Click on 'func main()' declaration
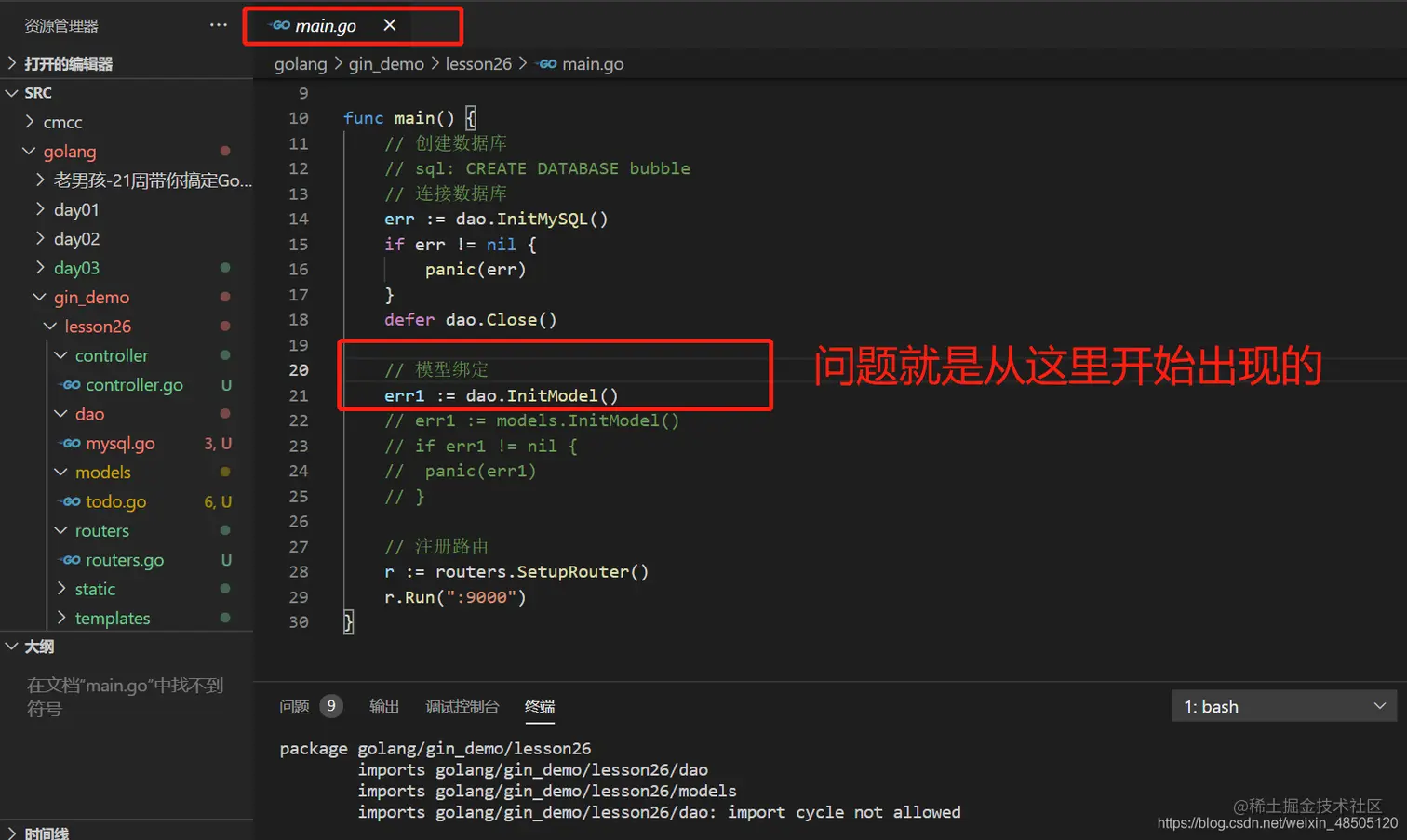Viewport: 1407px width, 840px height. [399, 118]
